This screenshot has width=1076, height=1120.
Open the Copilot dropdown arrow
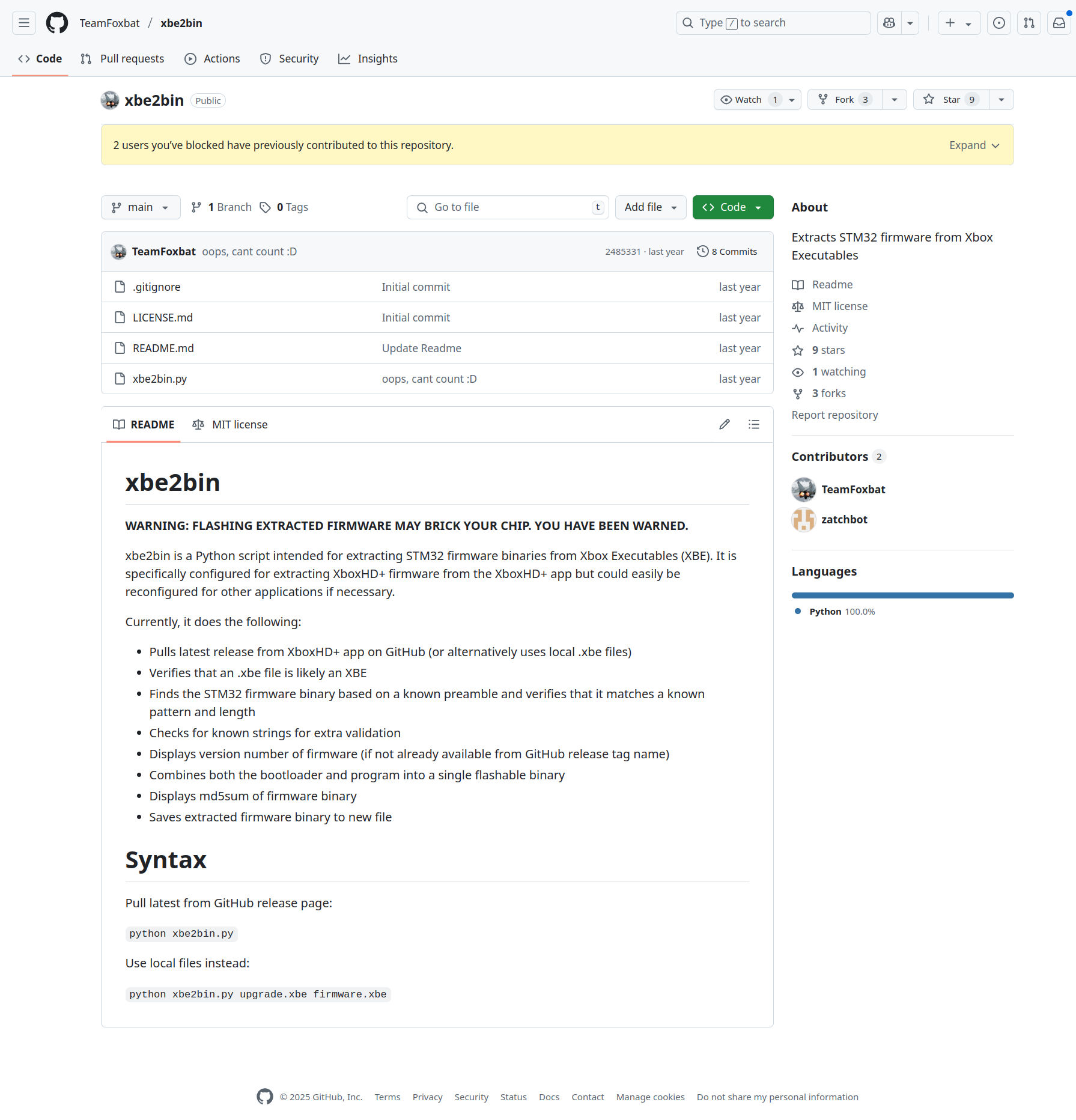[910, 23]
